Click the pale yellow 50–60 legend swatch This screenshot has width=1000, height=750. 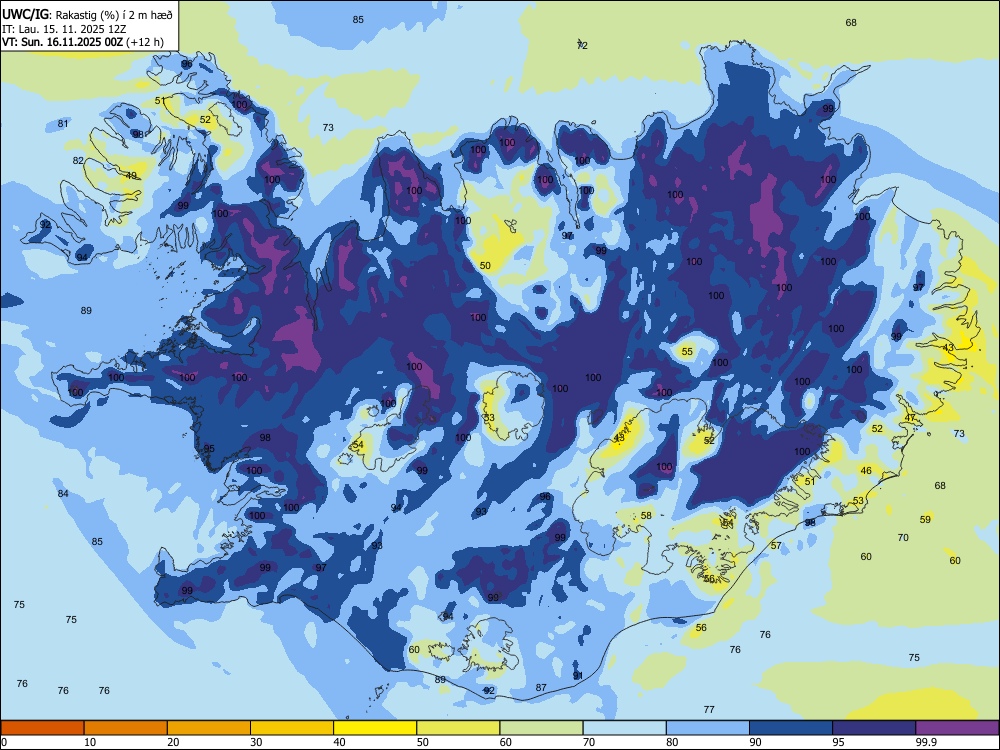[x=458, y=728]
